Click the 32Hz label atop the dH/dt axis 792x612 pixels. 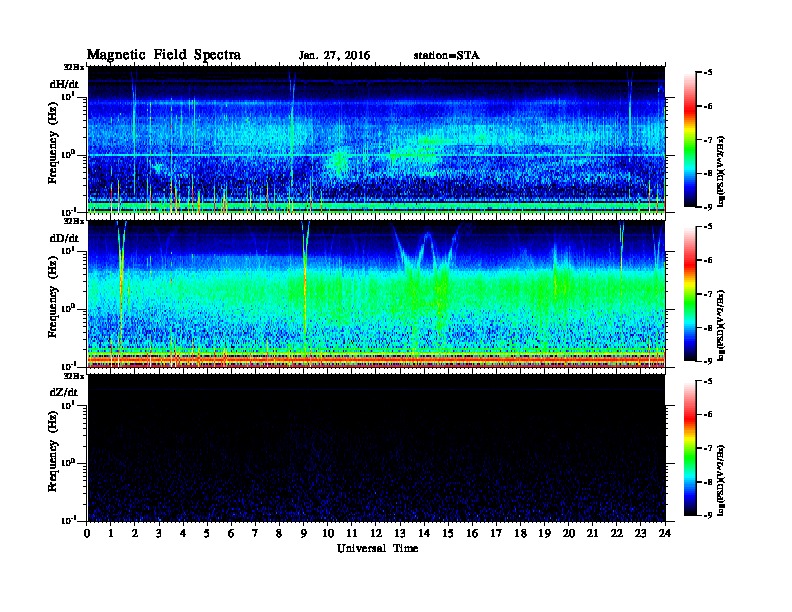coord(73,67)
